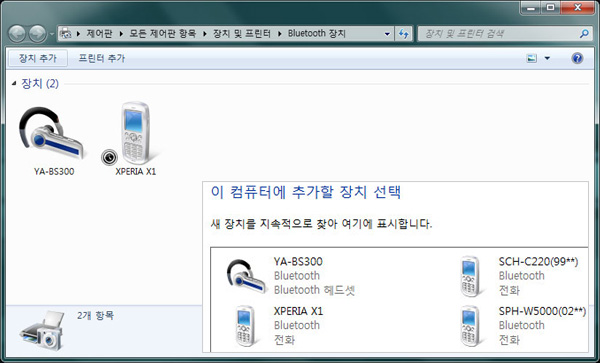Image resolution: width=600 pixels, height=363 pixels.
Task: Change the view with the view icon
Action: pos(532,58)
